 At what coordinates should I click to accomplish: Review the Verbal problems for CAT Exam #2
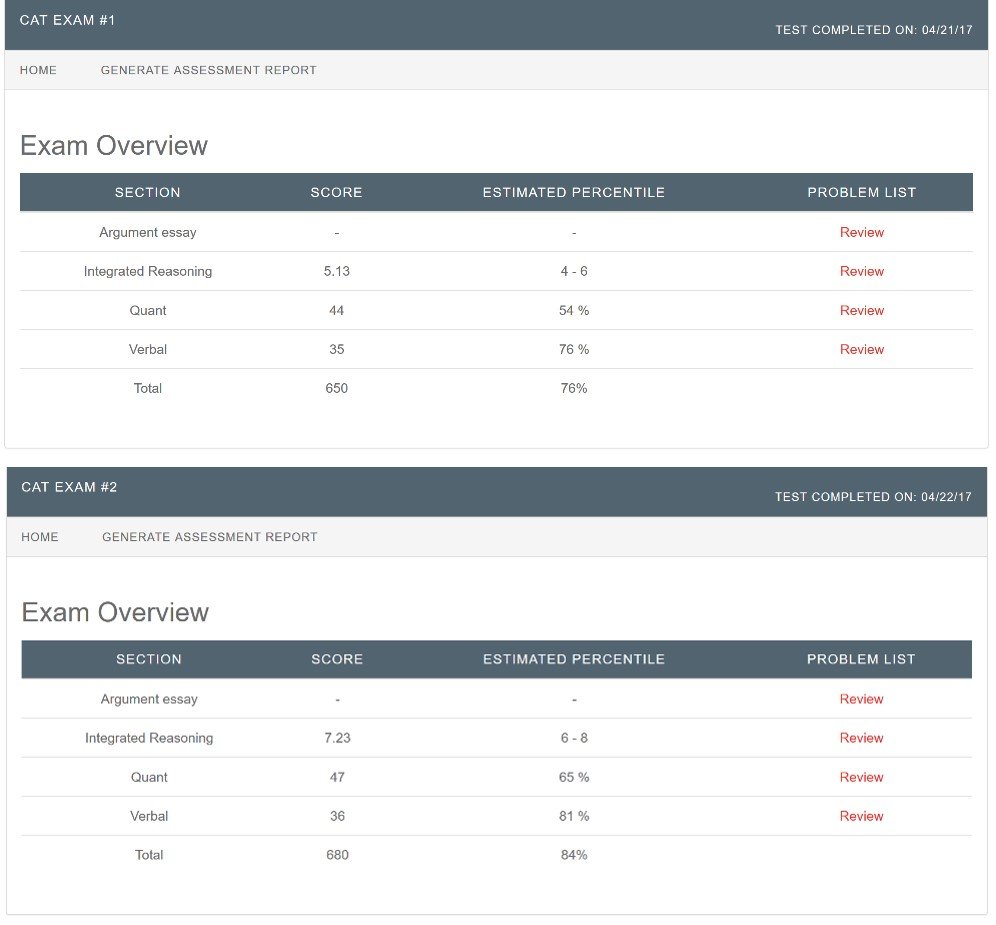(x=861, y=816)
